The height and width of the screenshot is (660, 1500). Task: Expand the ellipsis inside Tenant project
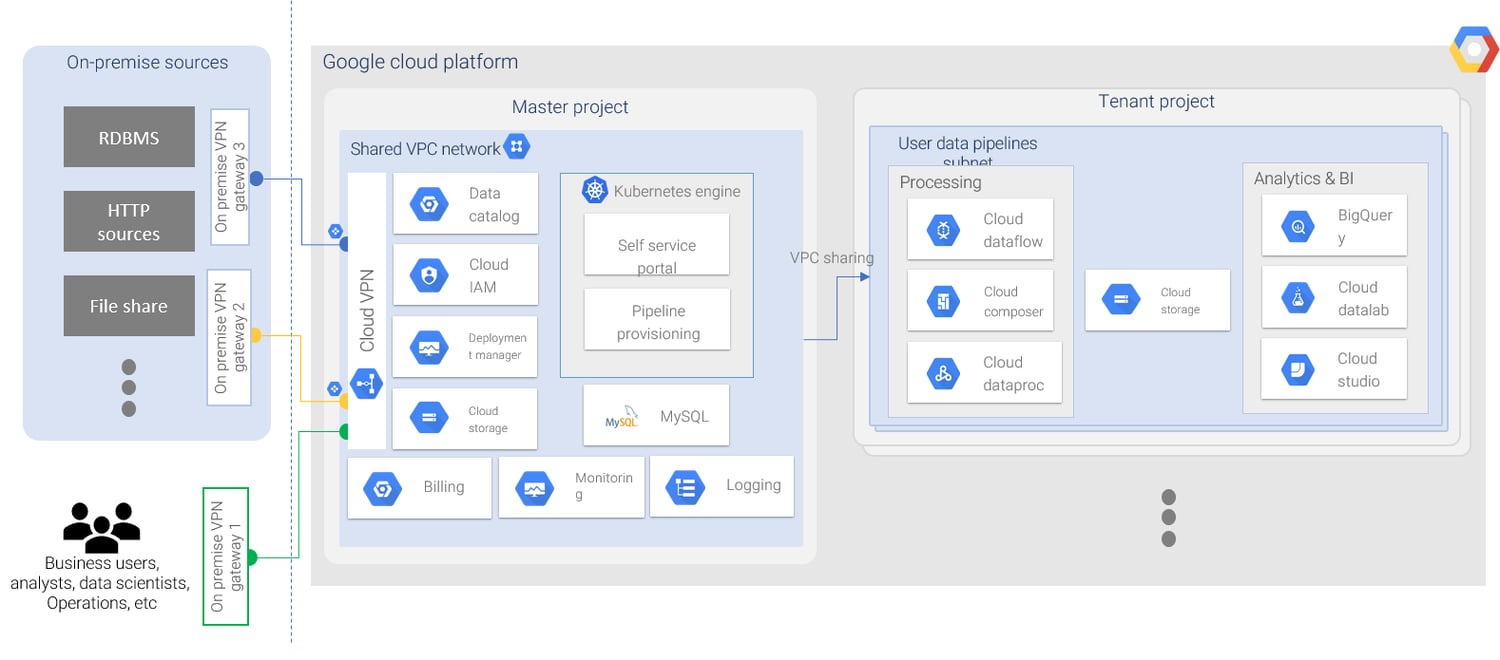pyautogui.click(x=1168, y=516)
